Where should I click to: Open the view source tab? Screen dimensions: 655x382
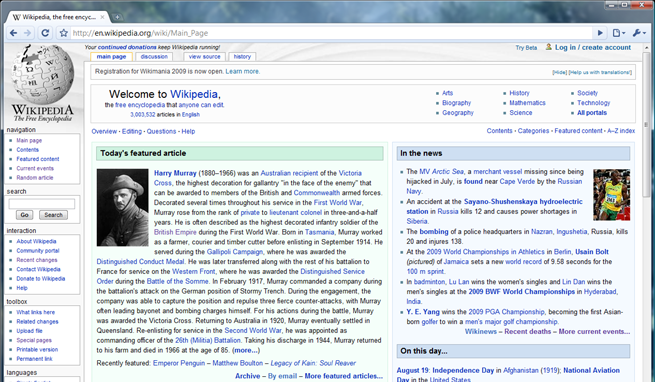tap(204, 57)
